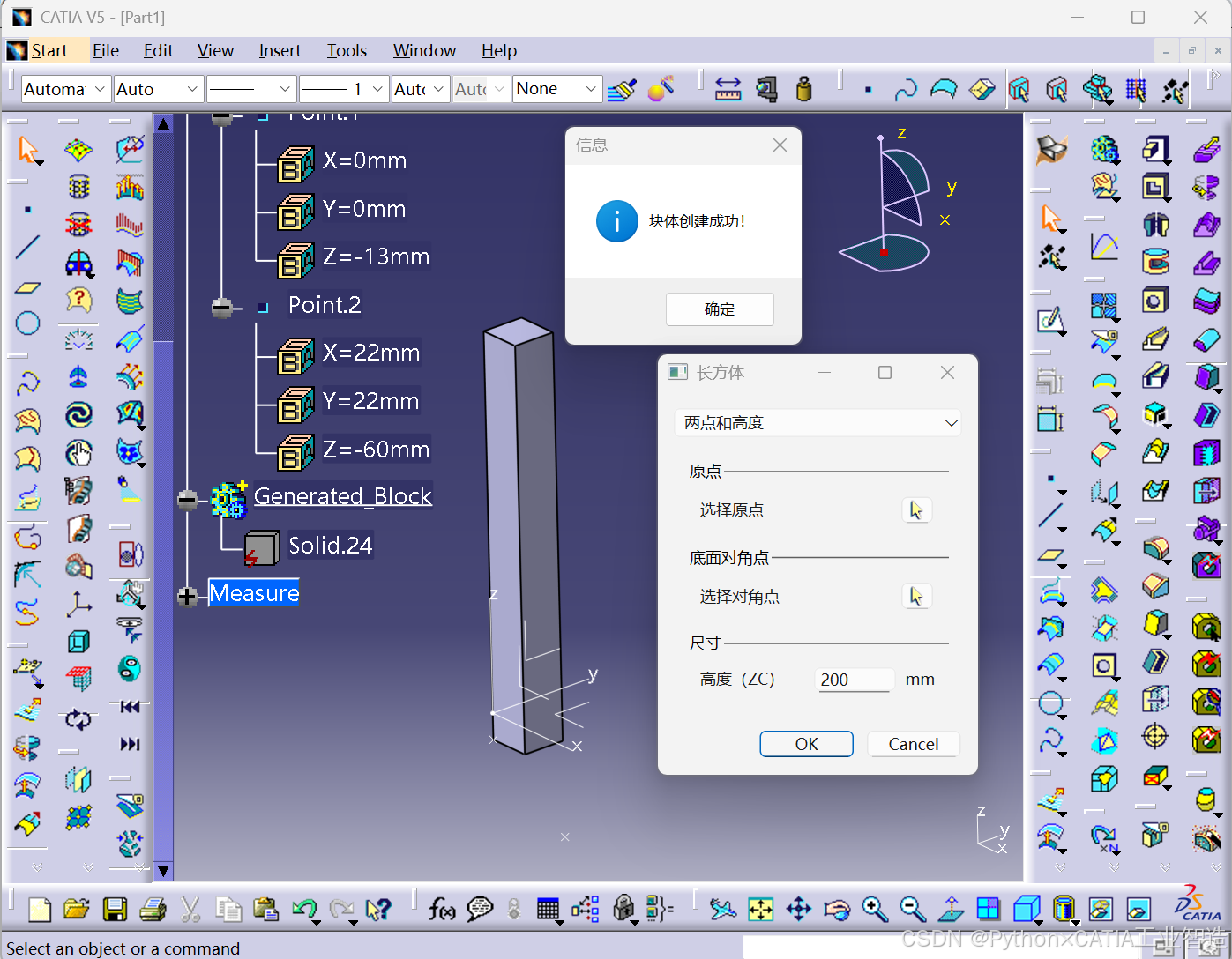Pick the Line tool on left toolbar

point(28,247)
